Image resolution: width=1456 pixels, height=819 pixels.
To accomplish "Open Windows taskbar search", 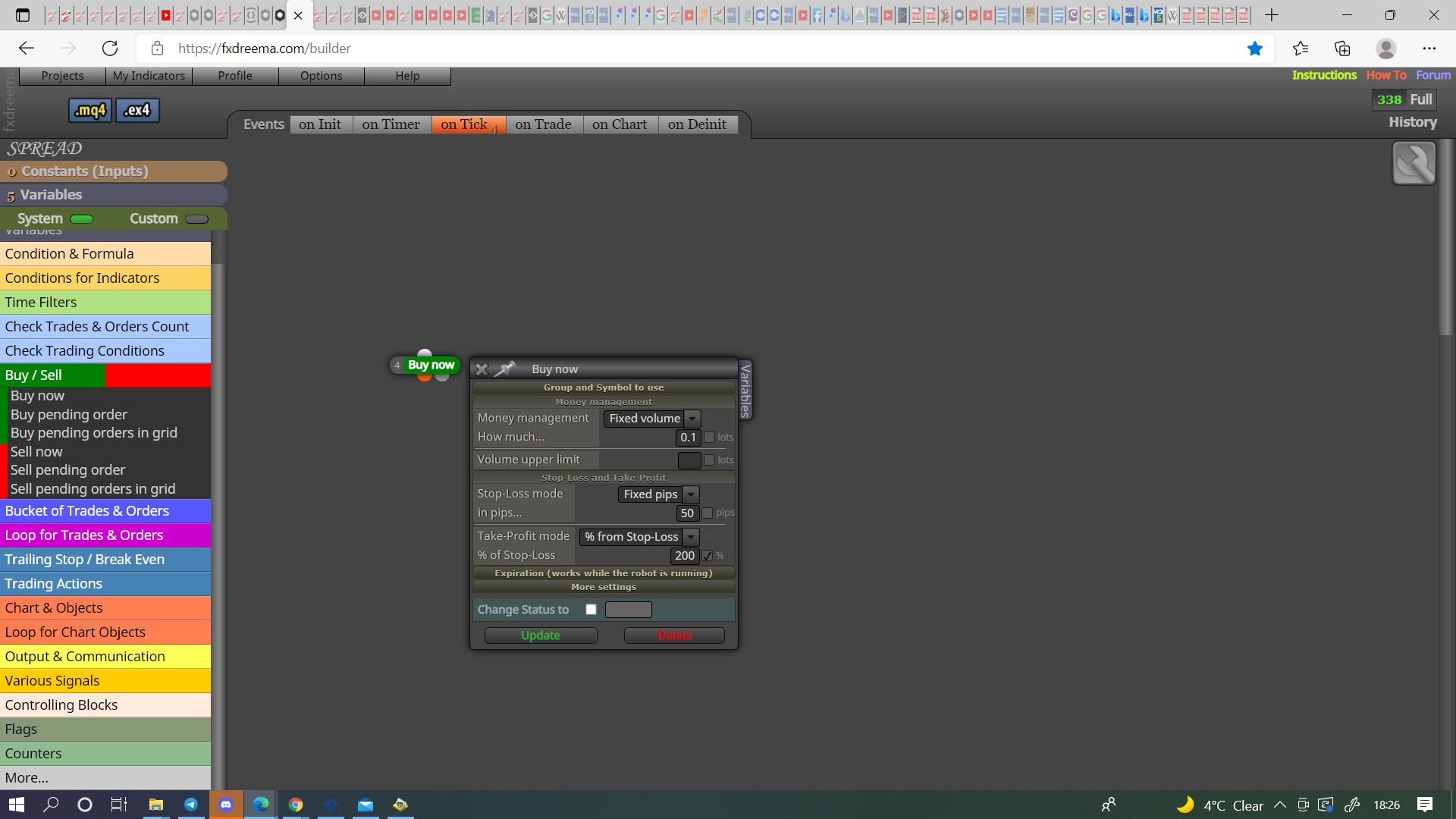I will (51, 805).
